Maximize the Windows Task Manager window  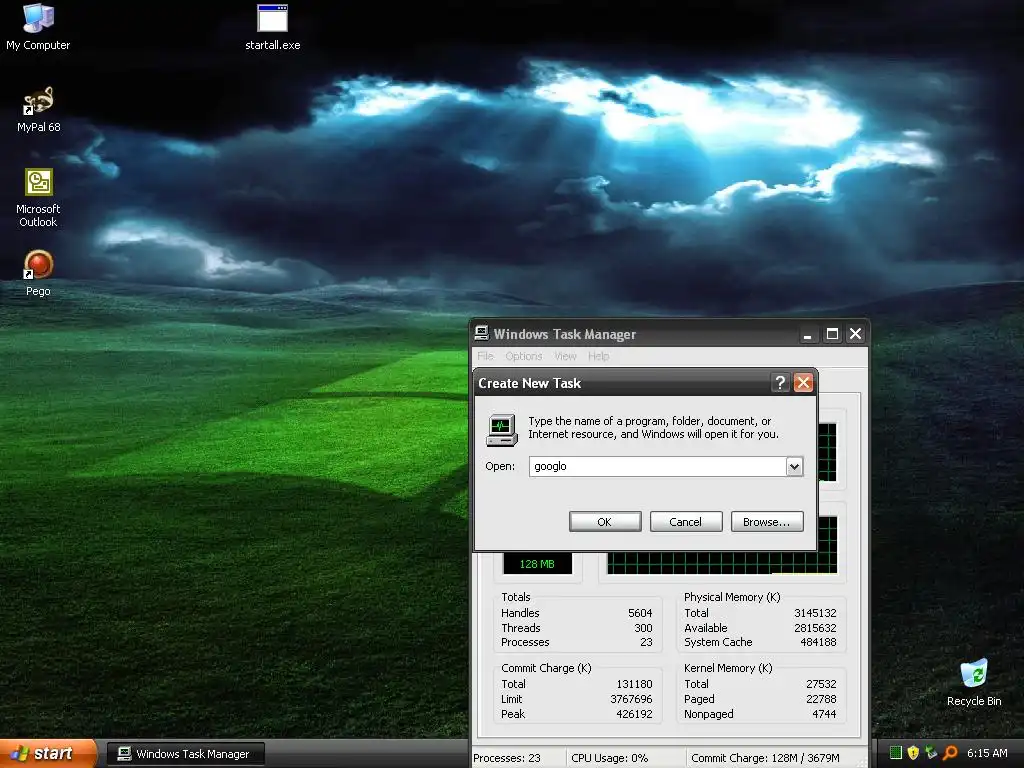[832, 334]
